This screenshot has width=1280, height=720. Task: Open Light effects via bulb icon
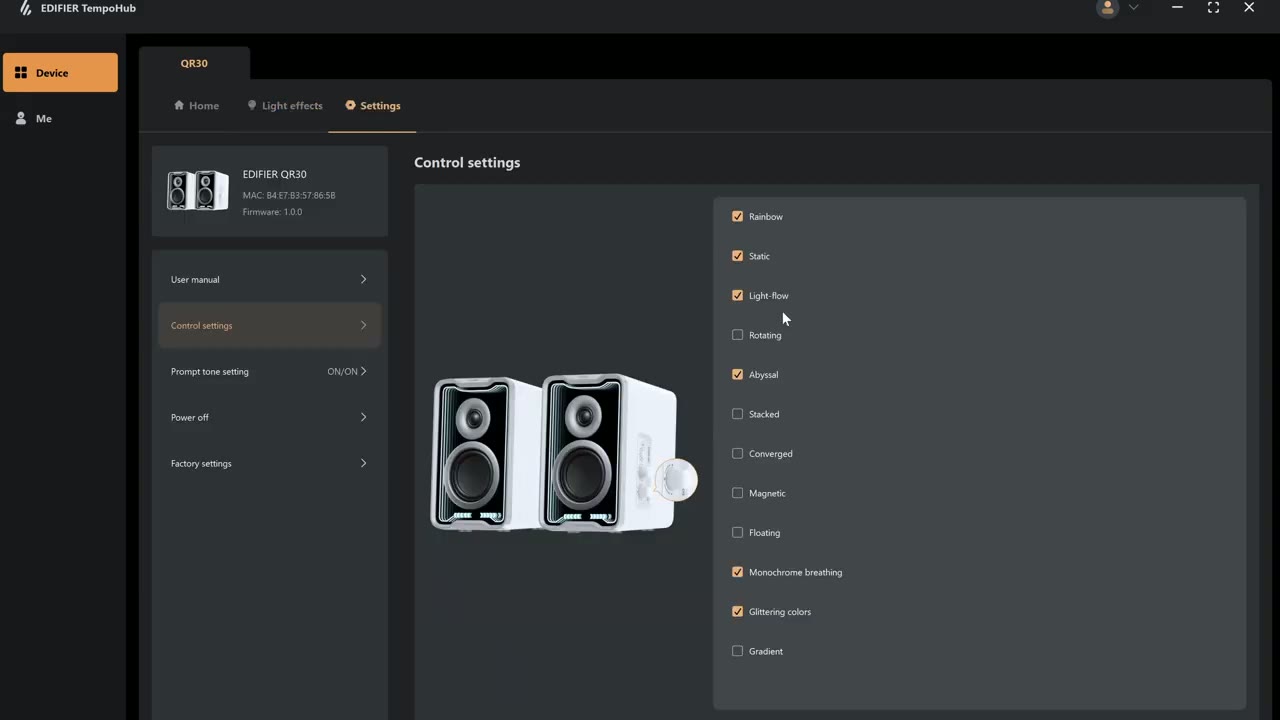[x=252, y=105]
